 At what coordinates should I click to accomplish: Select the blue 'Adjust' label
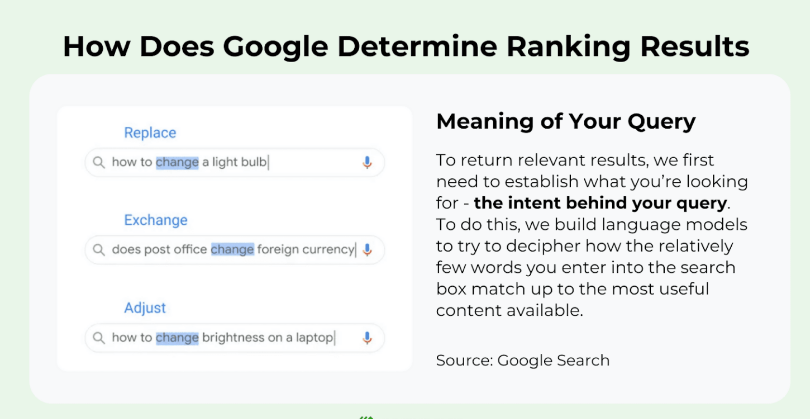(145, 308)
